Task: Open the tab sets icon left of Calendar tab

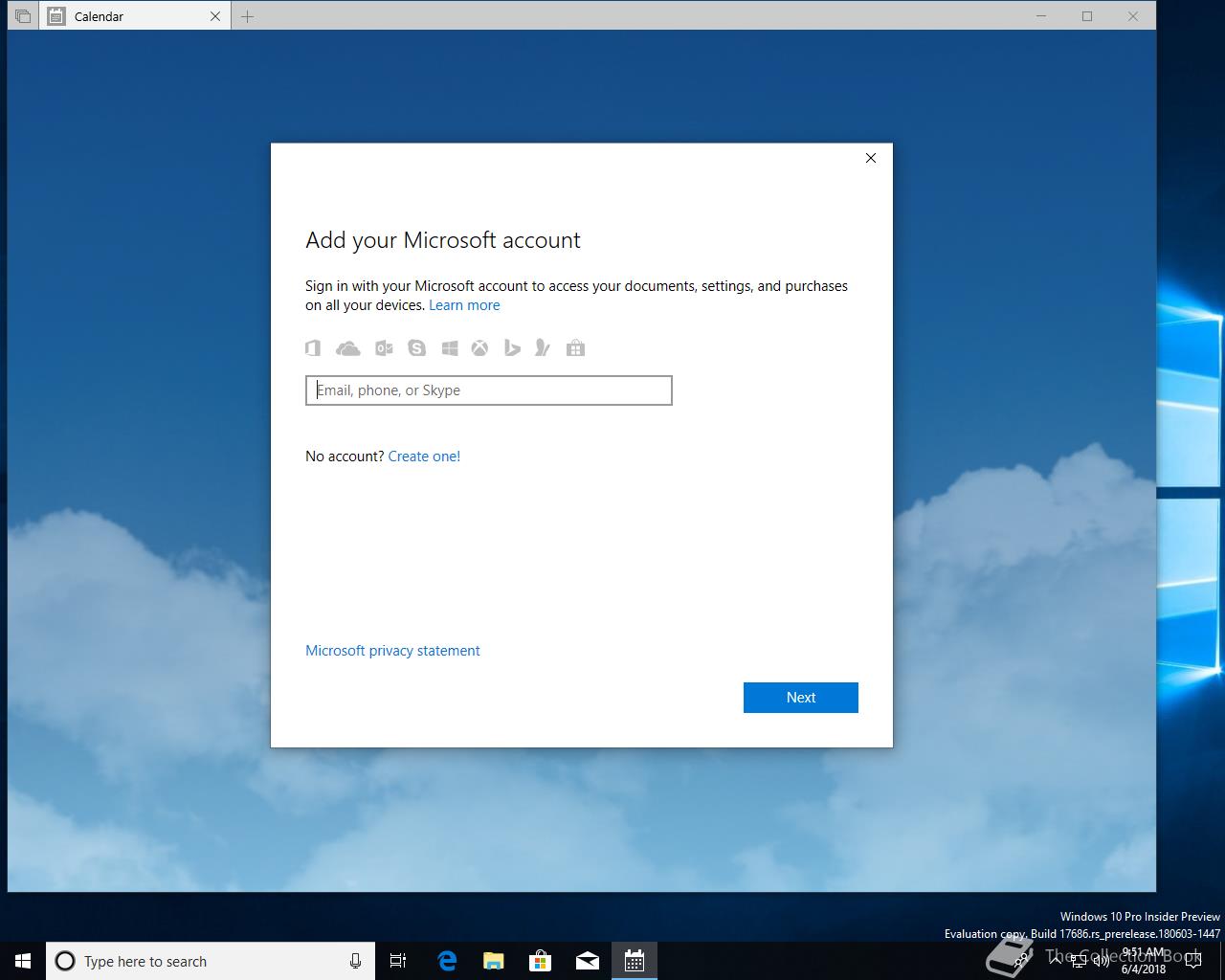Action: (23, 16)
